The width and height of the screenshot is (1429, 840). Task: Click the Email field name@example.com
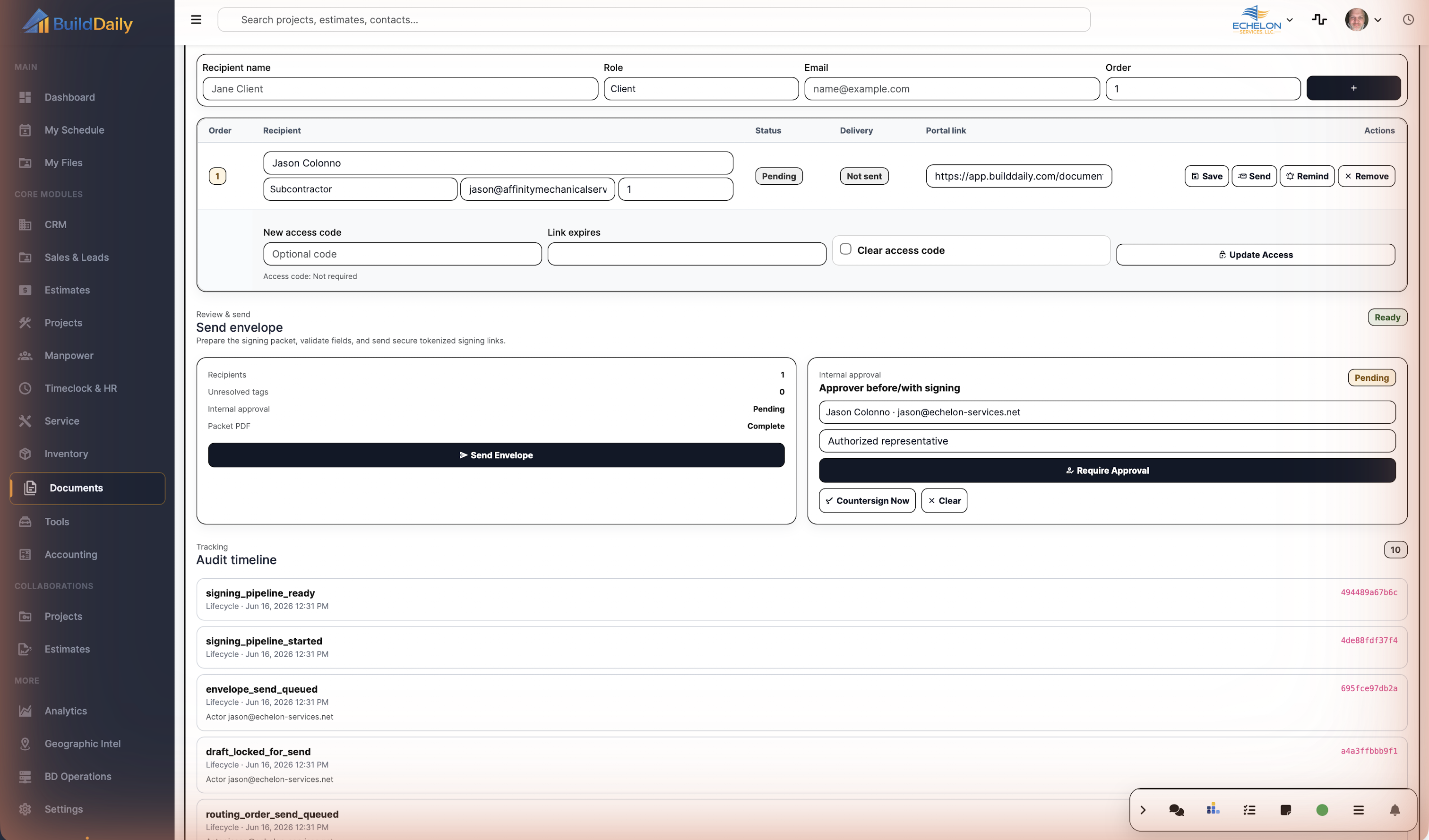click(952, 89)
